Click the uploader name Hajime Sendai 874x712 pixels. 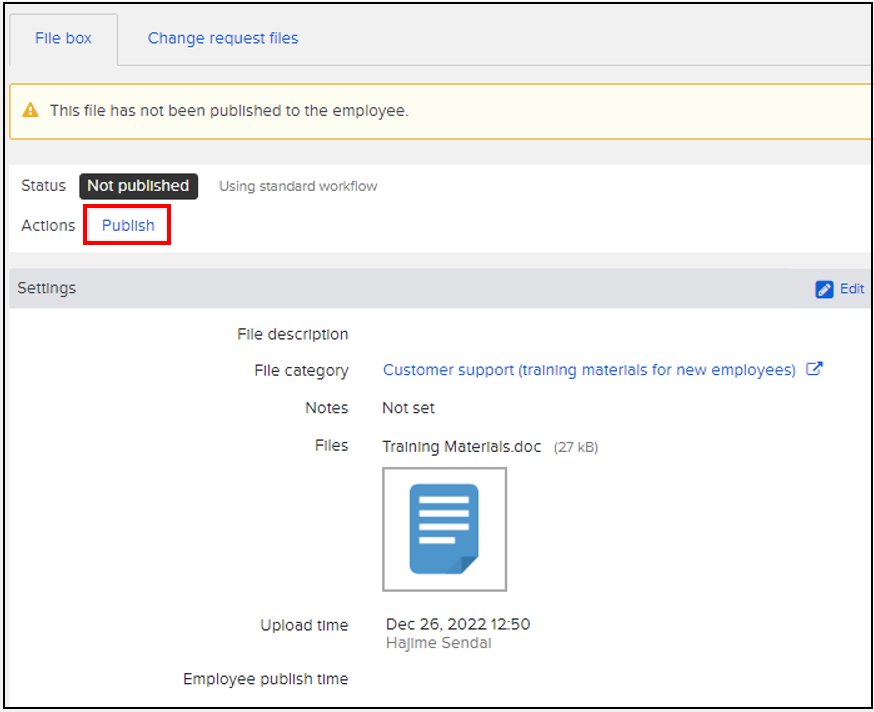pyautogui.click(x=438, y=643)
